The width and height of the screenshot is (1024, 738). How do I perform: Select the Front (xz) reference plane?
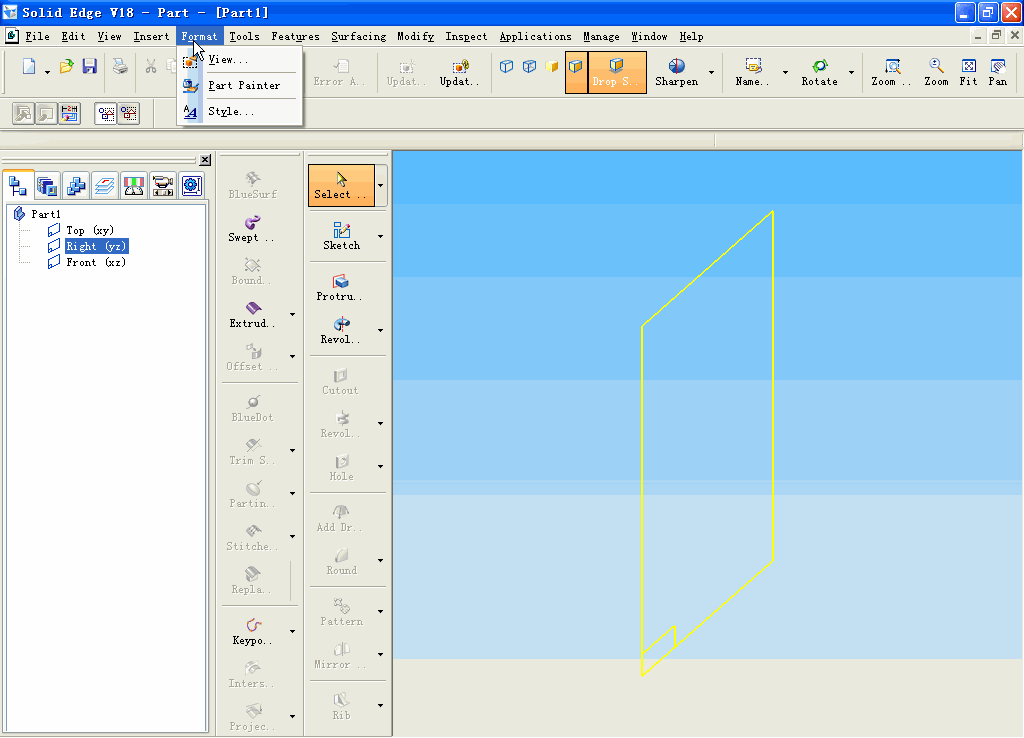88,263
